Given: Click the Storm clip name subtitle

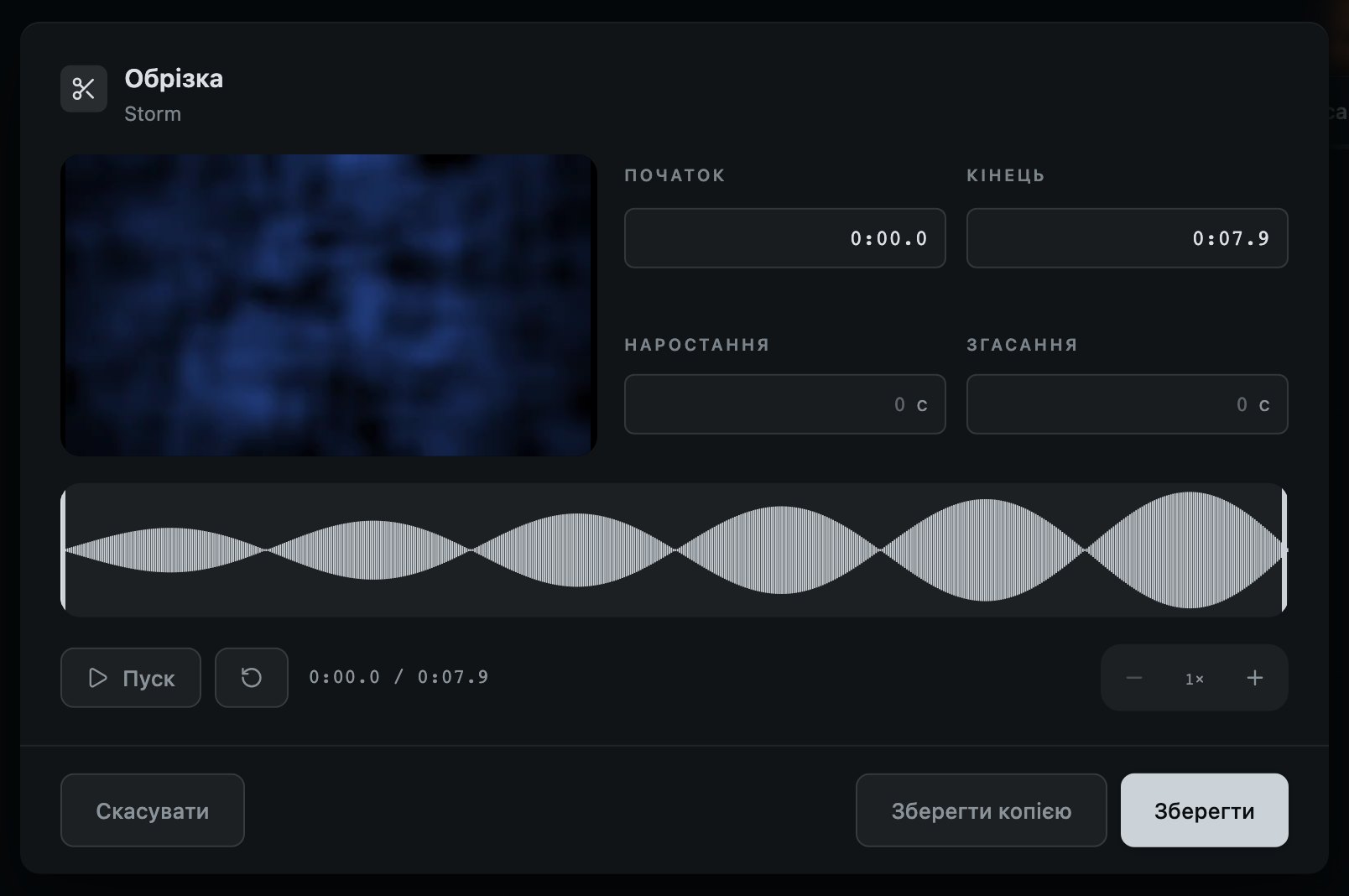Looking at the screenshot, I should [153, 114].
